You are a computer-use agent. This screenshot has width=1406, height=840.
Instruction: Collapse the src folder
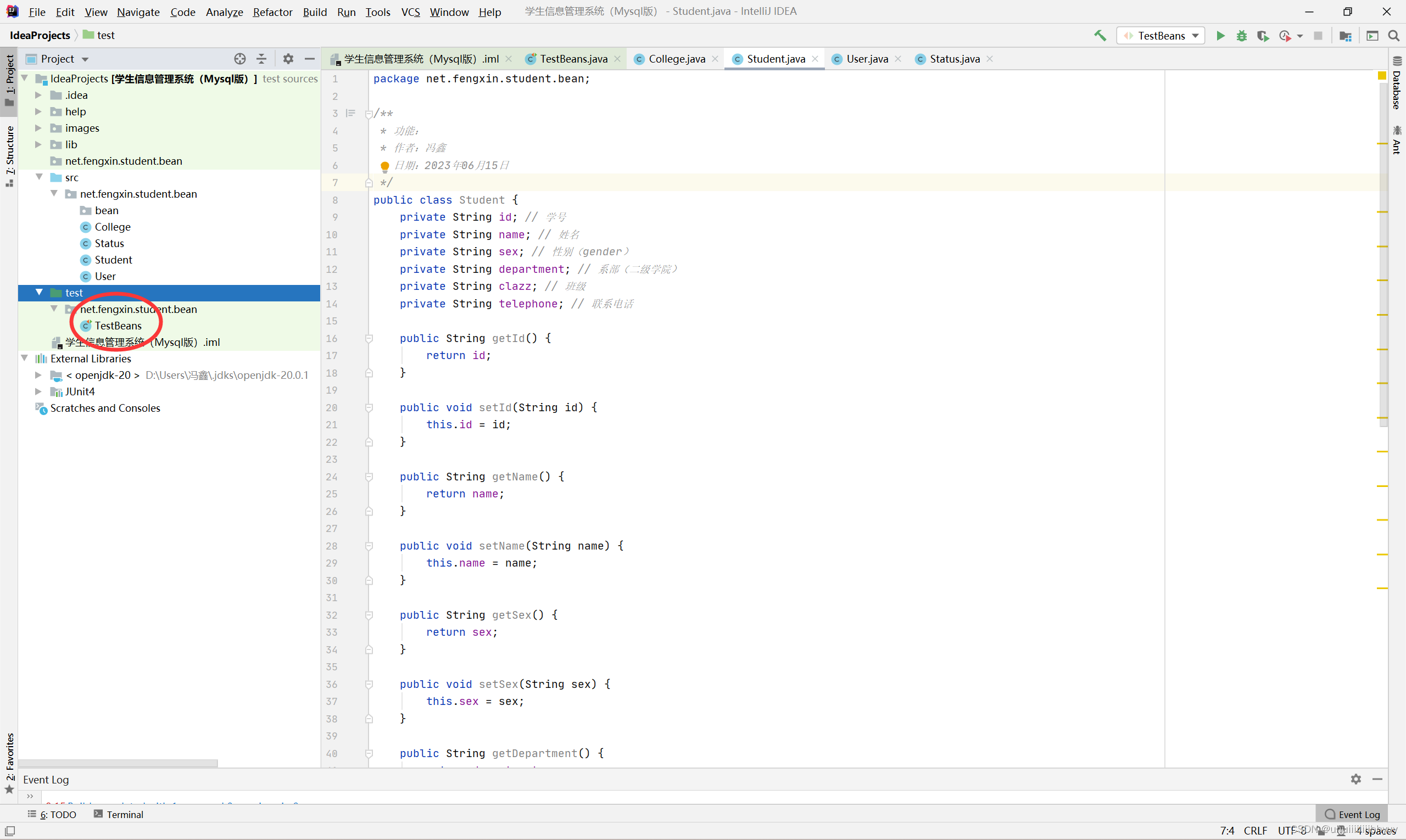click(x=39, y=177)
